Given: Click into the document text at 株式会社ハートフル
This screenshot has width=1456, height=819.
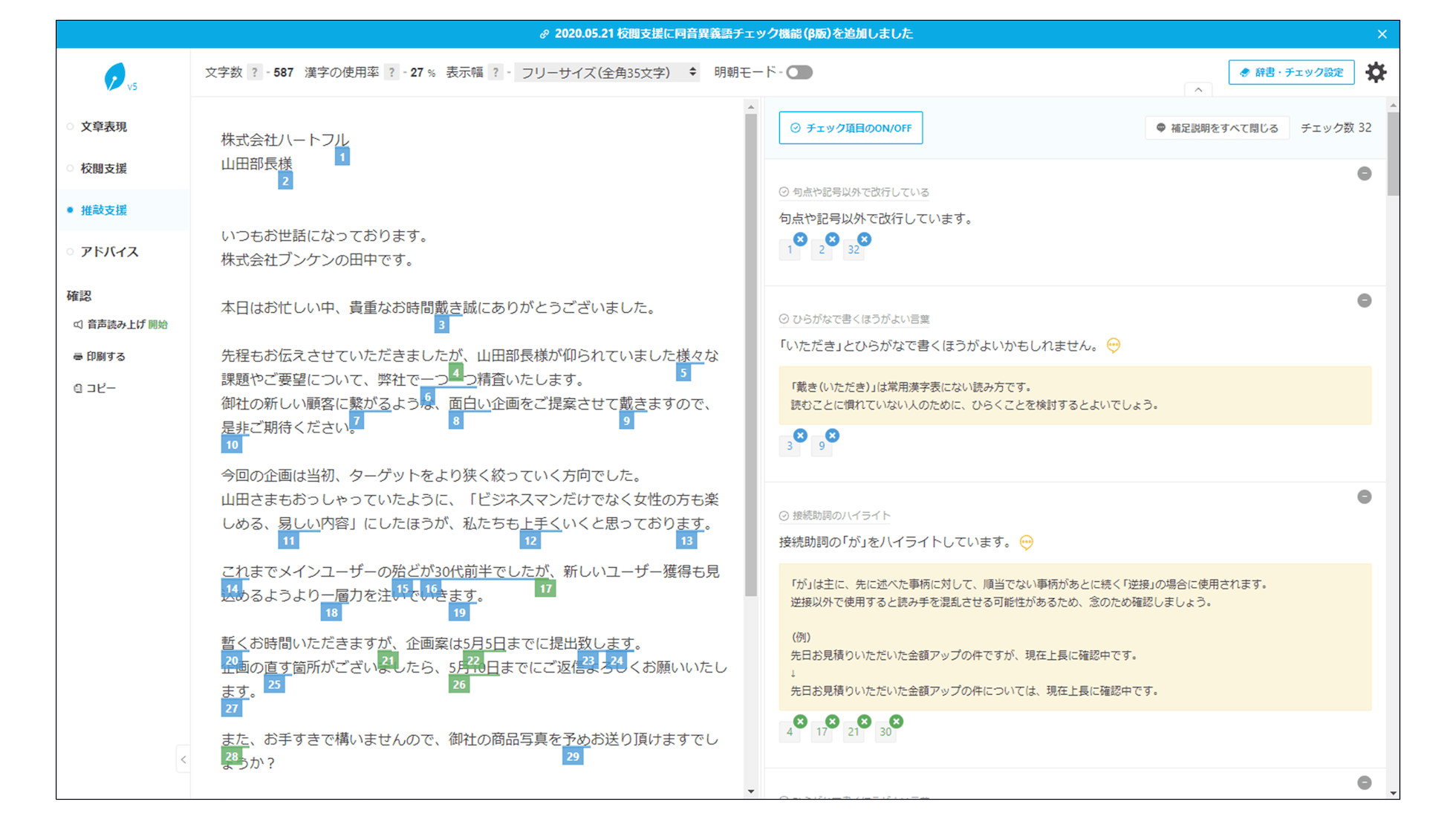Looking at the screenshot, I should pyautogui.click(x=285, y=140).
